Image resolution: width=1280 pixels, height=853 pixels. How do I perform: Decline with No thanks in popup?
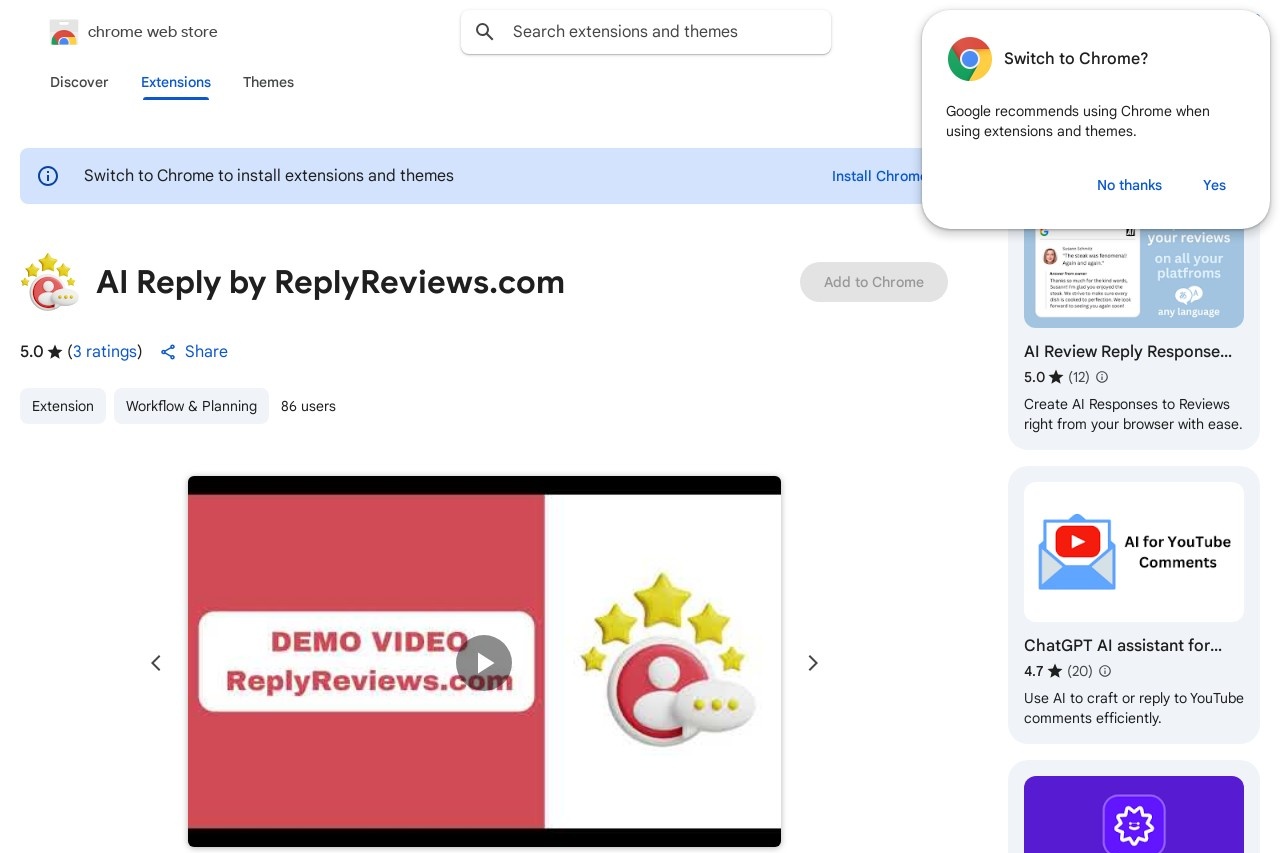[1129, 185]
